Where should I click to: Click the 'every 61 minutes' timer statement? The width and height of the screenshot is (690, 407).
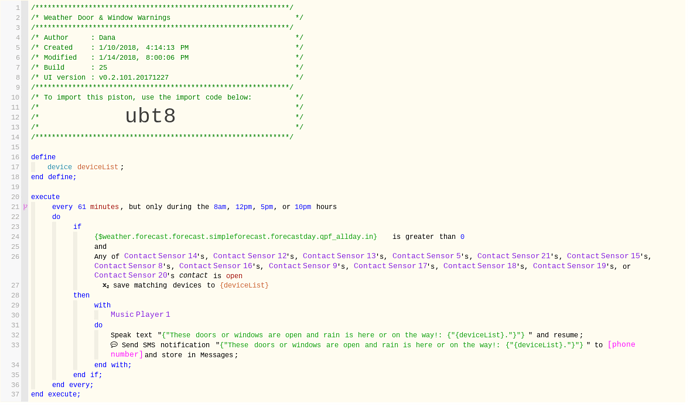[x=86, y=207]
